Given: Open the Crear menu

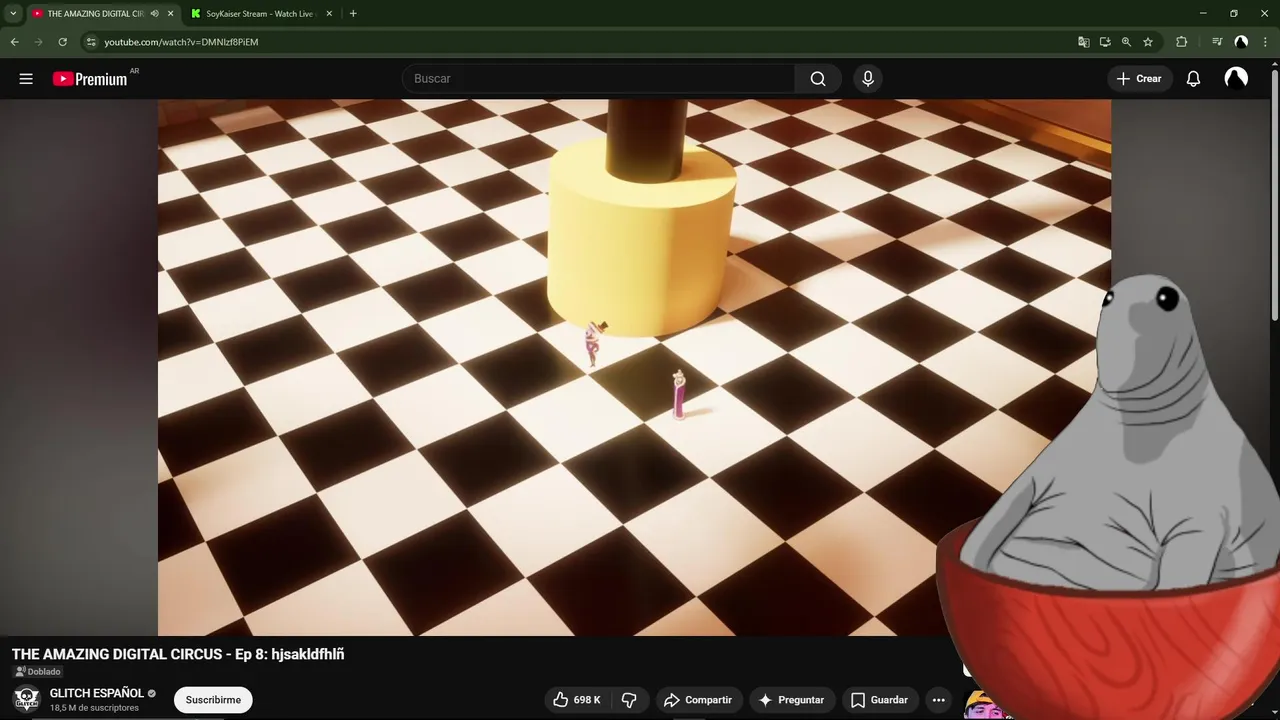Looking at the screenshot, I should click(1139, 79).
